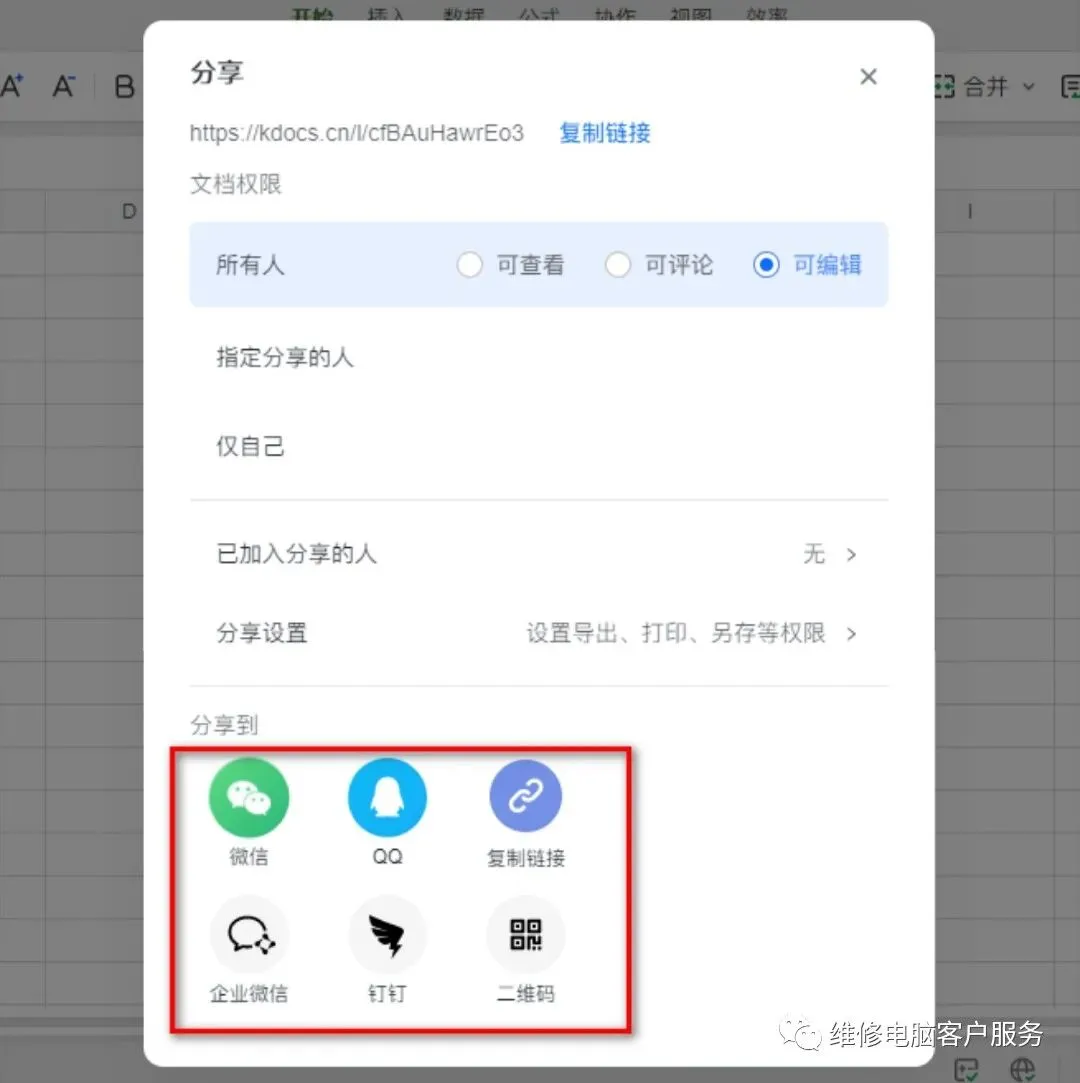The height and width of the screenshot is (1083, 1080).
Task: Click the blue 复制链接 link at the top
Action: (605, 133)
